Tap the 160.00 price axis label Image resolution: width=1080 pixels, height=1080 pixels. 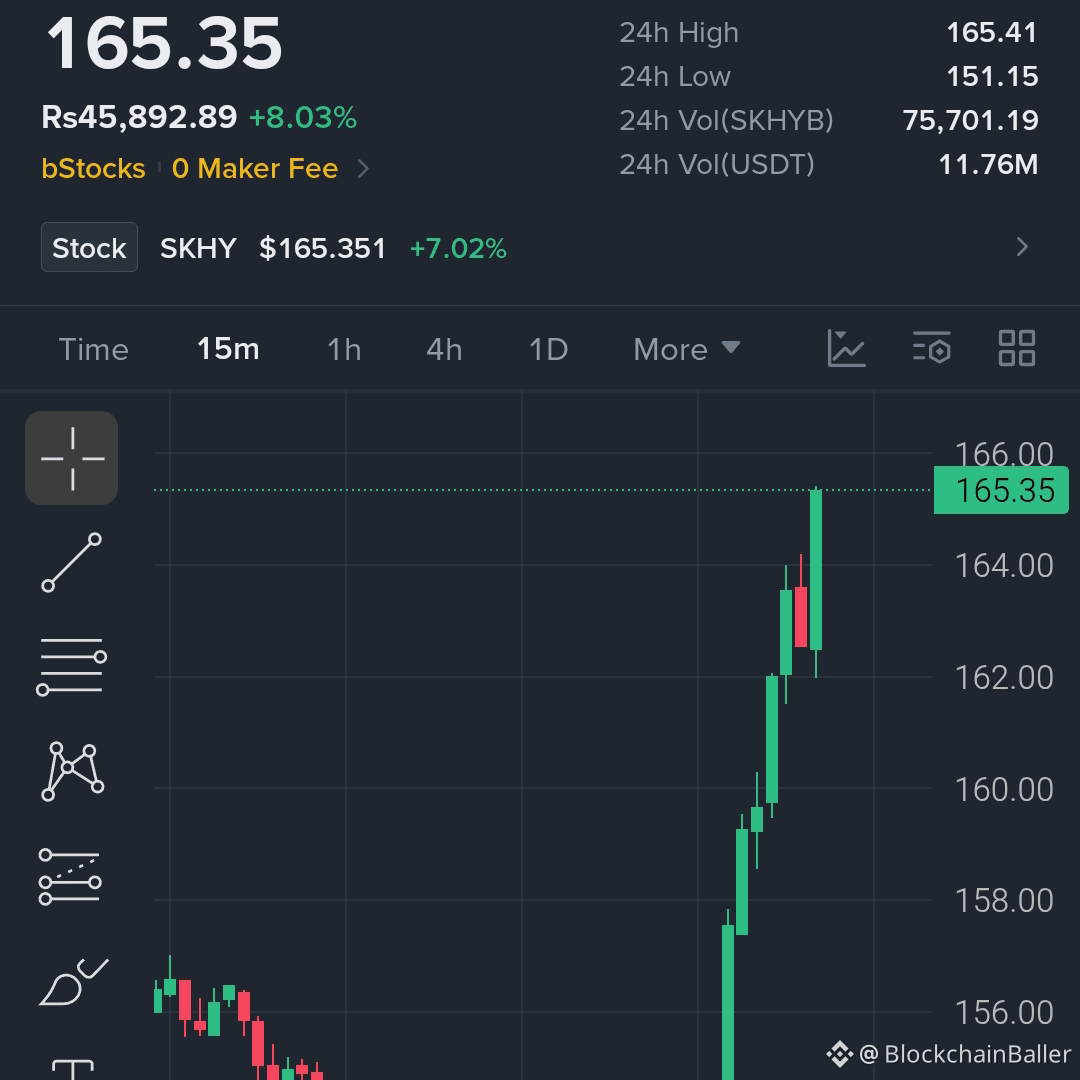click(x=1004, y=789)
